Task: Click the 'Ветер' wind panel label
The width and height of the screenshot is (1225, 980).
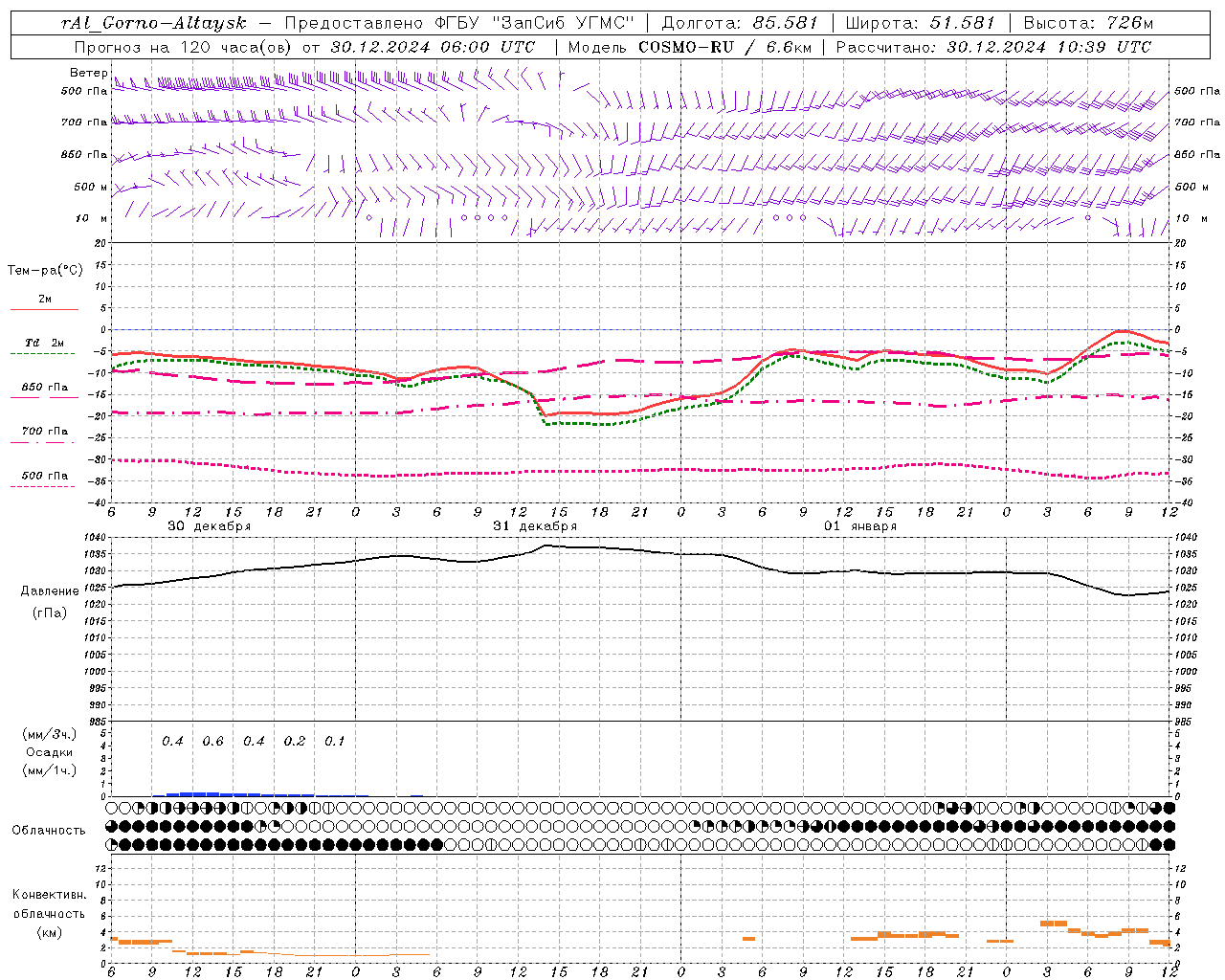Action: coord(88,73)
